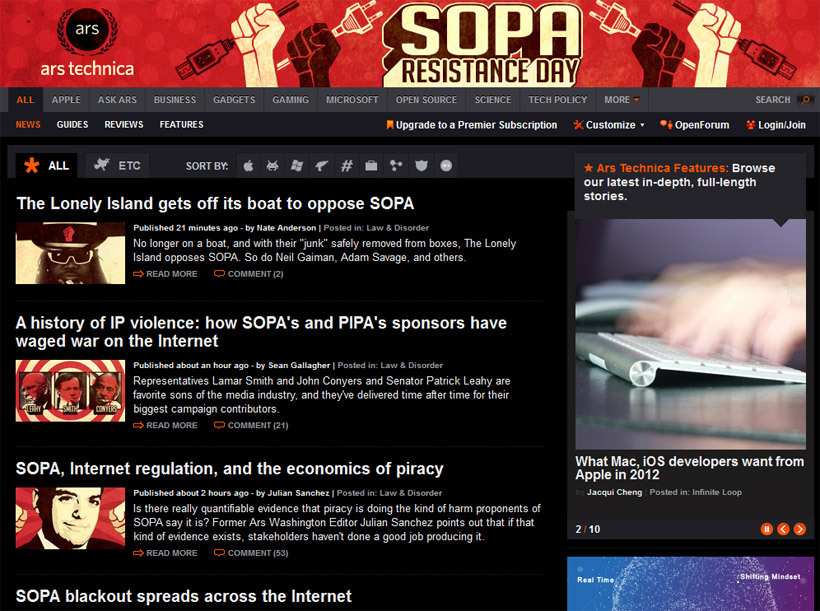
Task: Sort by the round Ars icon
Action: pos(446,166)
